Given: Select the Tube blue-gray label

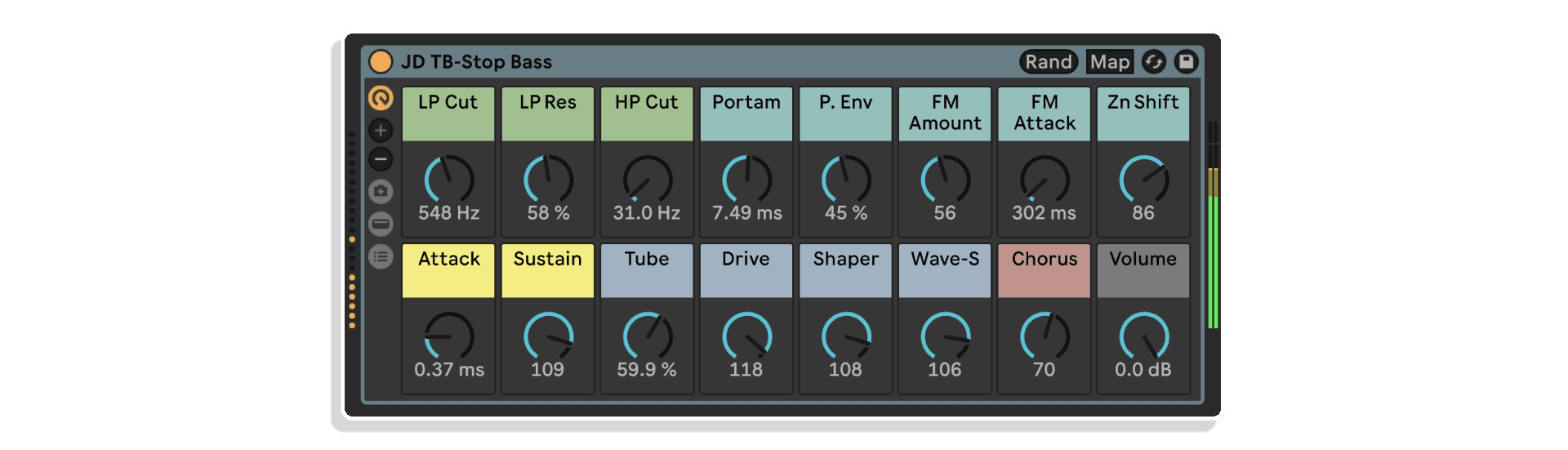Looking at the screenshot, I should 647,271.
